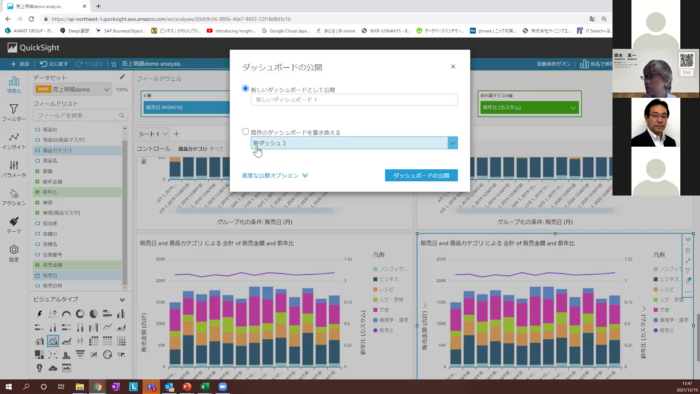
Task: Open the Parameters sidebar icon
Action: pos(14,169)
